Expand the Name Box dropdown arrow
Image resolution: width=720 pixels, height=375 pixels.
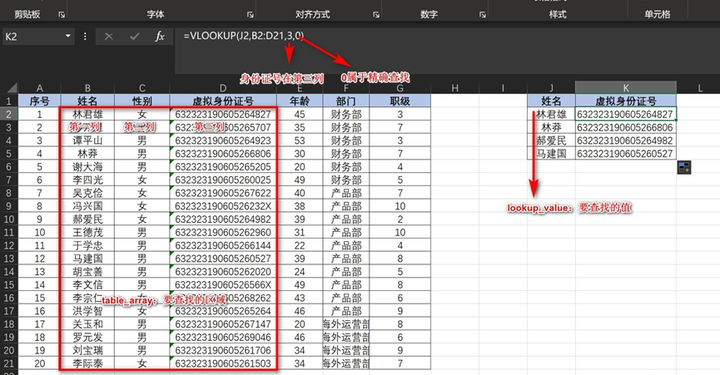(x=68, y=36)
